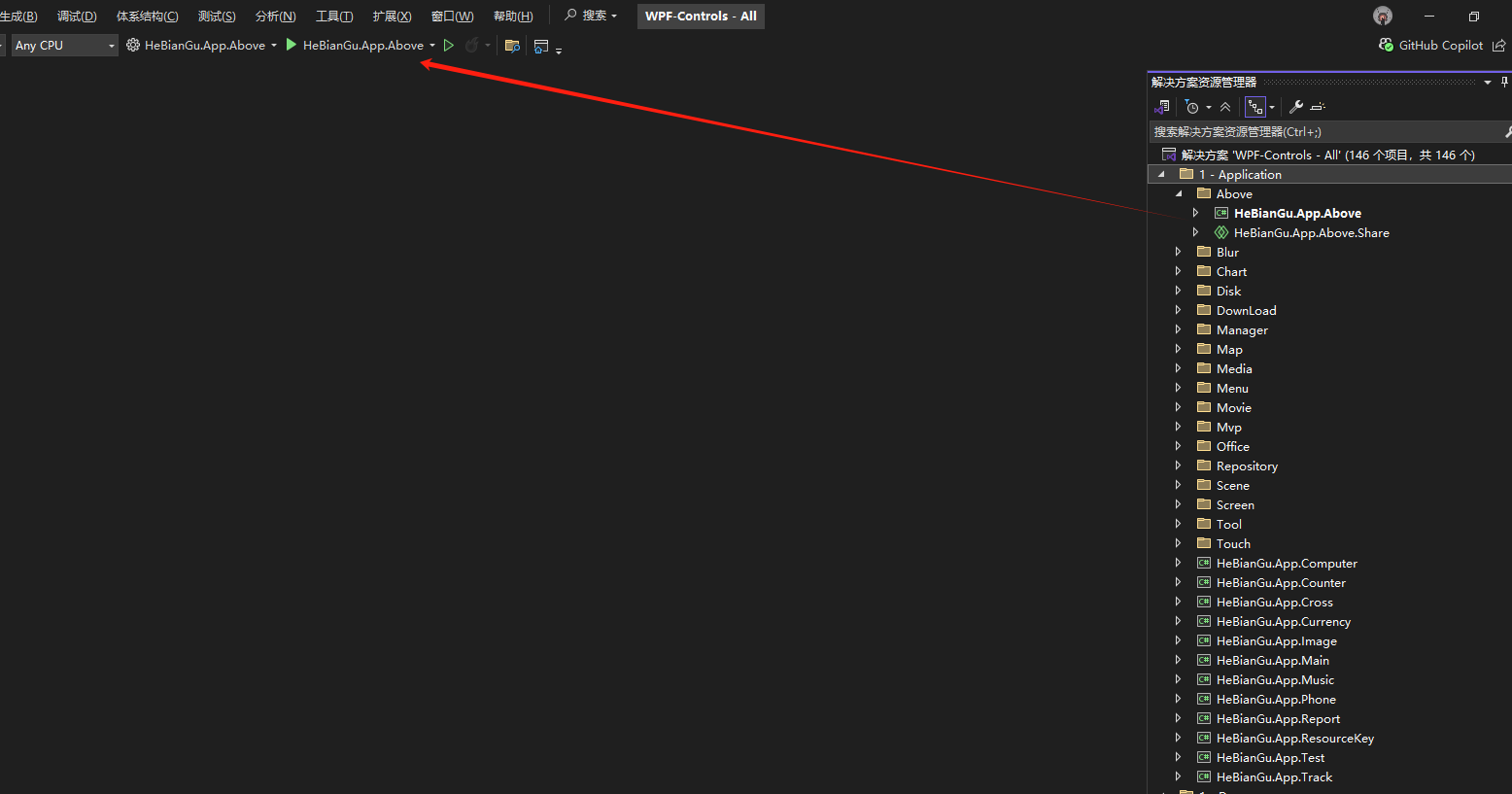This screenshot has height=794, width=1512.
Task: Select the HeBianGu.App.Currency project
Action: pyautogui.click(x=1284, y=622)
